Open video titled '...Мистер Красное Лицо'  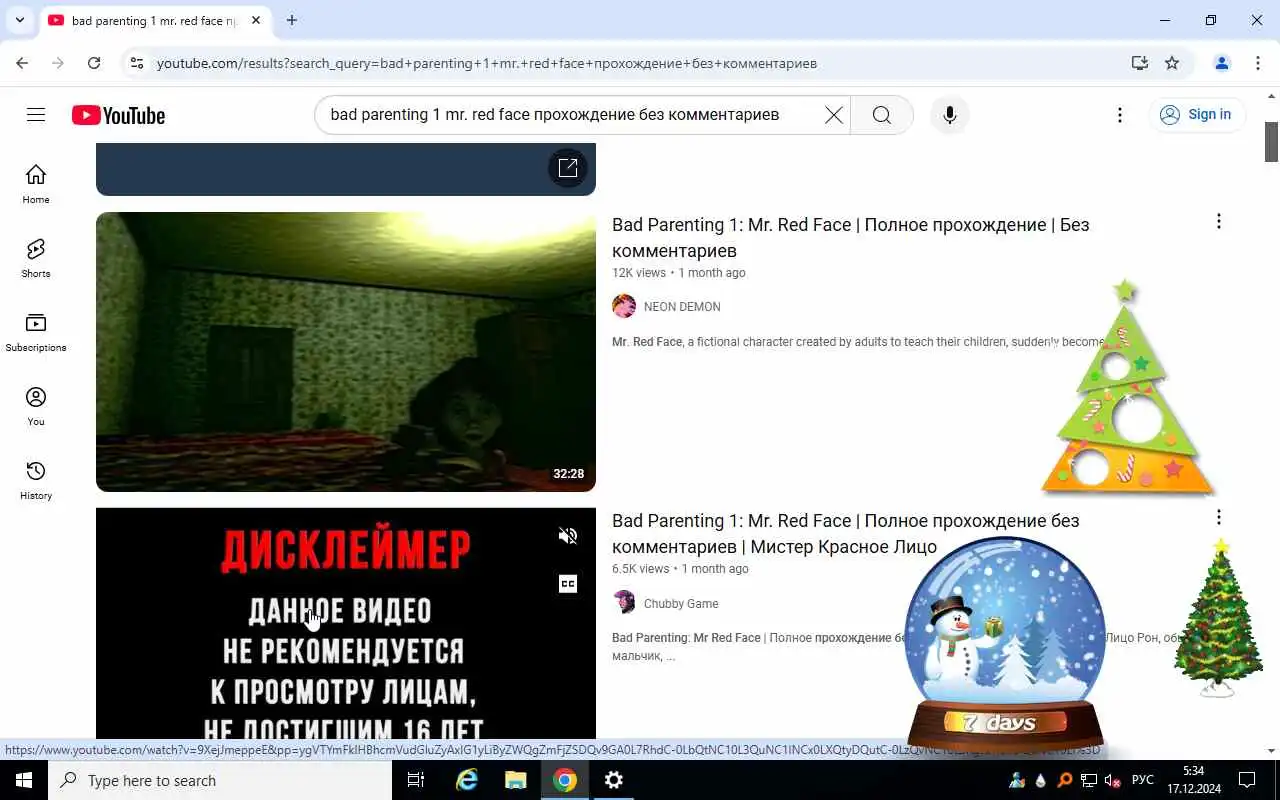[x=846, y=533]
